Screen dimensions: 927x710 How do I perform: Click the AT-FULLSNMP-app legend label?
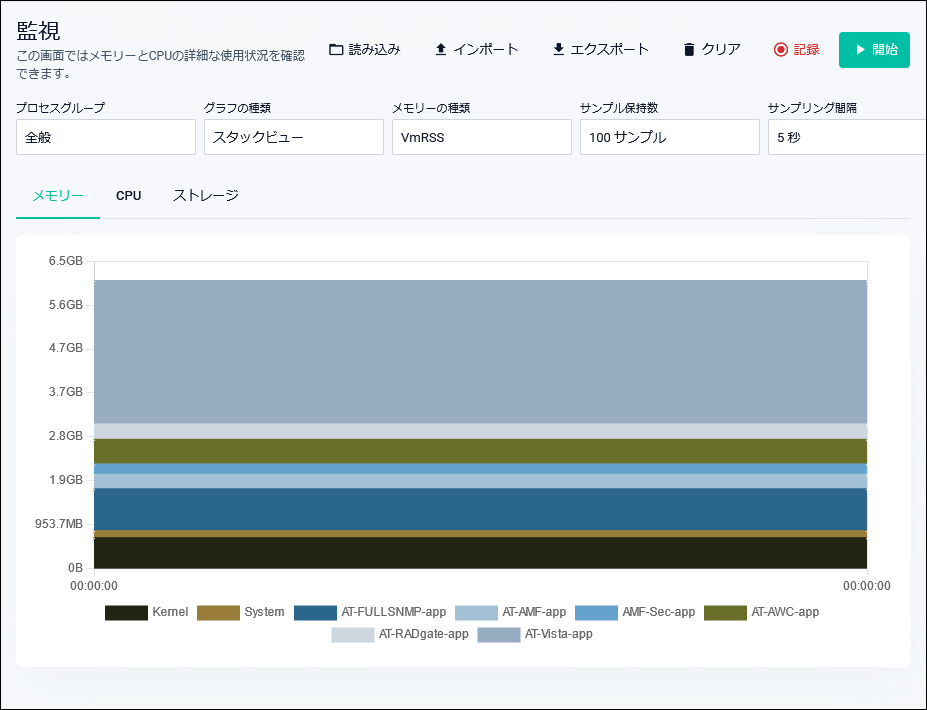pyautogui.click(x=394, y=612)
